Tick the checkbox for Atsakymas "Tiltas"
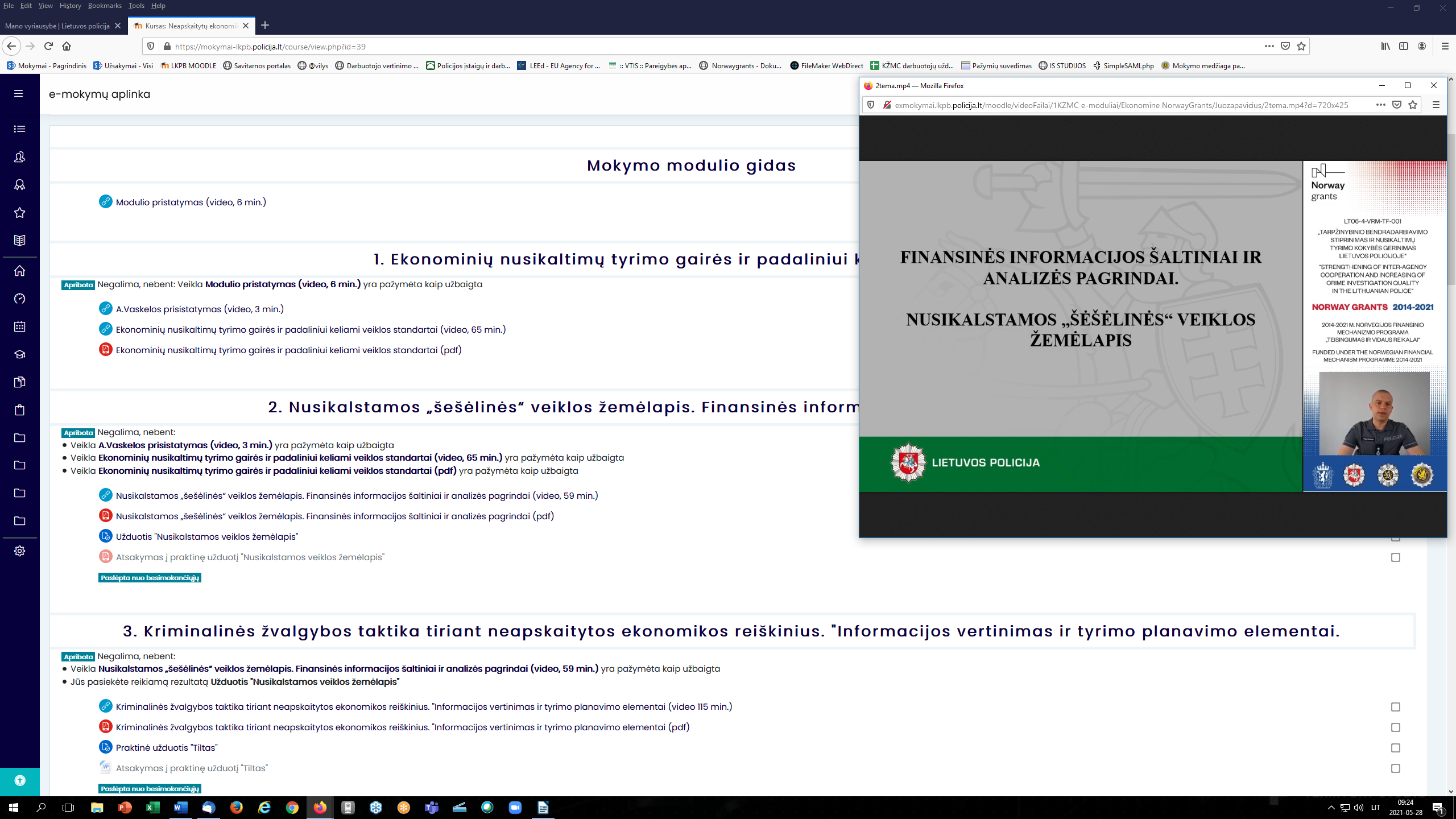The width and height of the screenshot is (1456, 819). coord(1396,768)
